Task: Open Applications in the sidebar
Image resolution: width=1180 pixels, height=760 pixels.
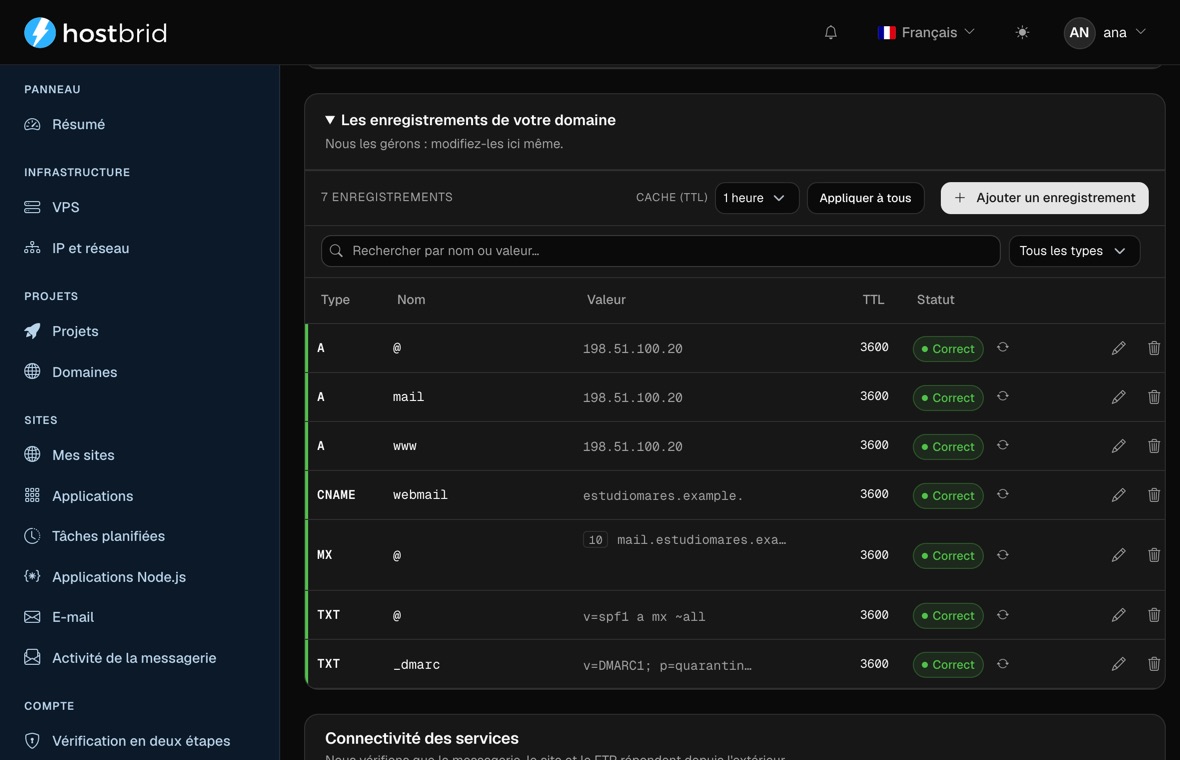Action: [x=79, y=496]
